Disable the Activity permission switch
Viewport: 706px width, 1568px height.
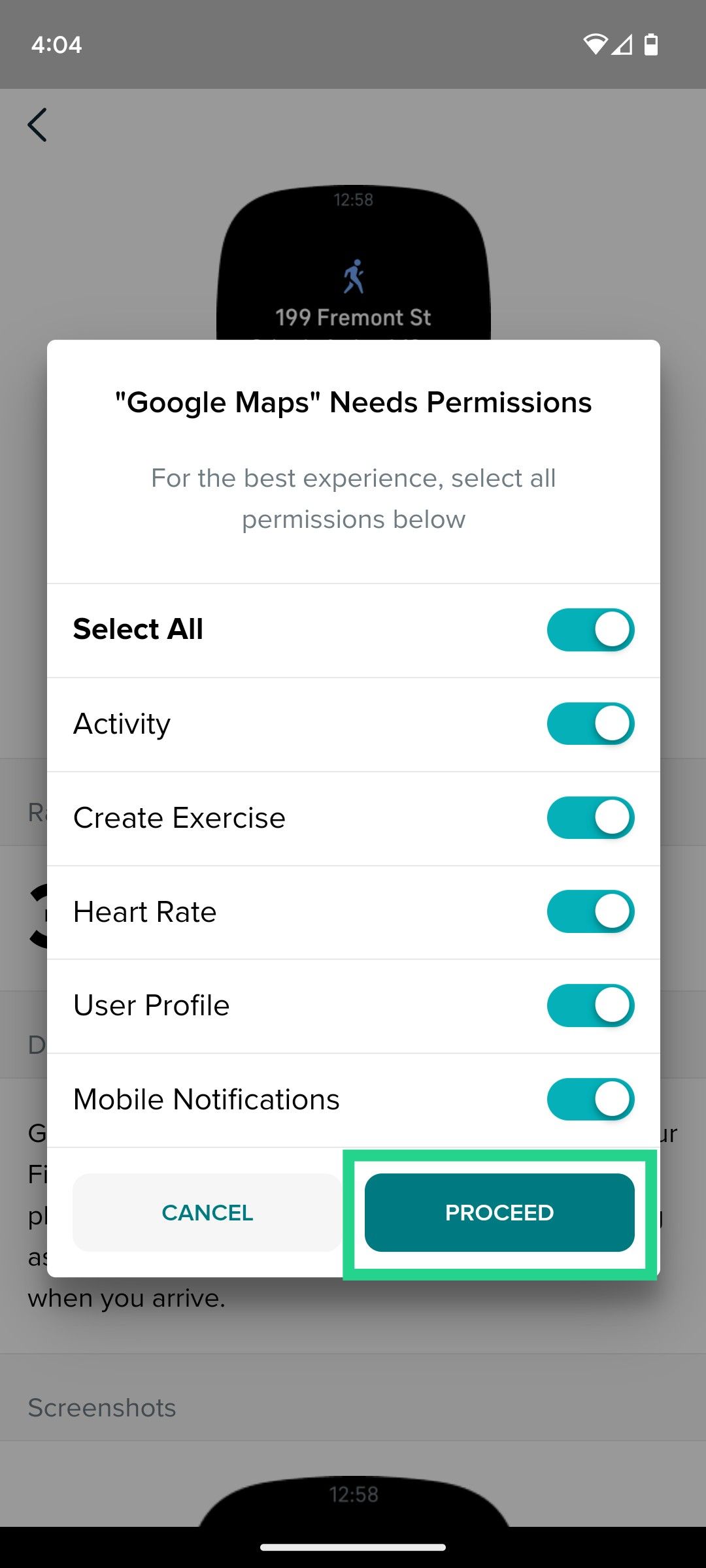pos(590,724)
